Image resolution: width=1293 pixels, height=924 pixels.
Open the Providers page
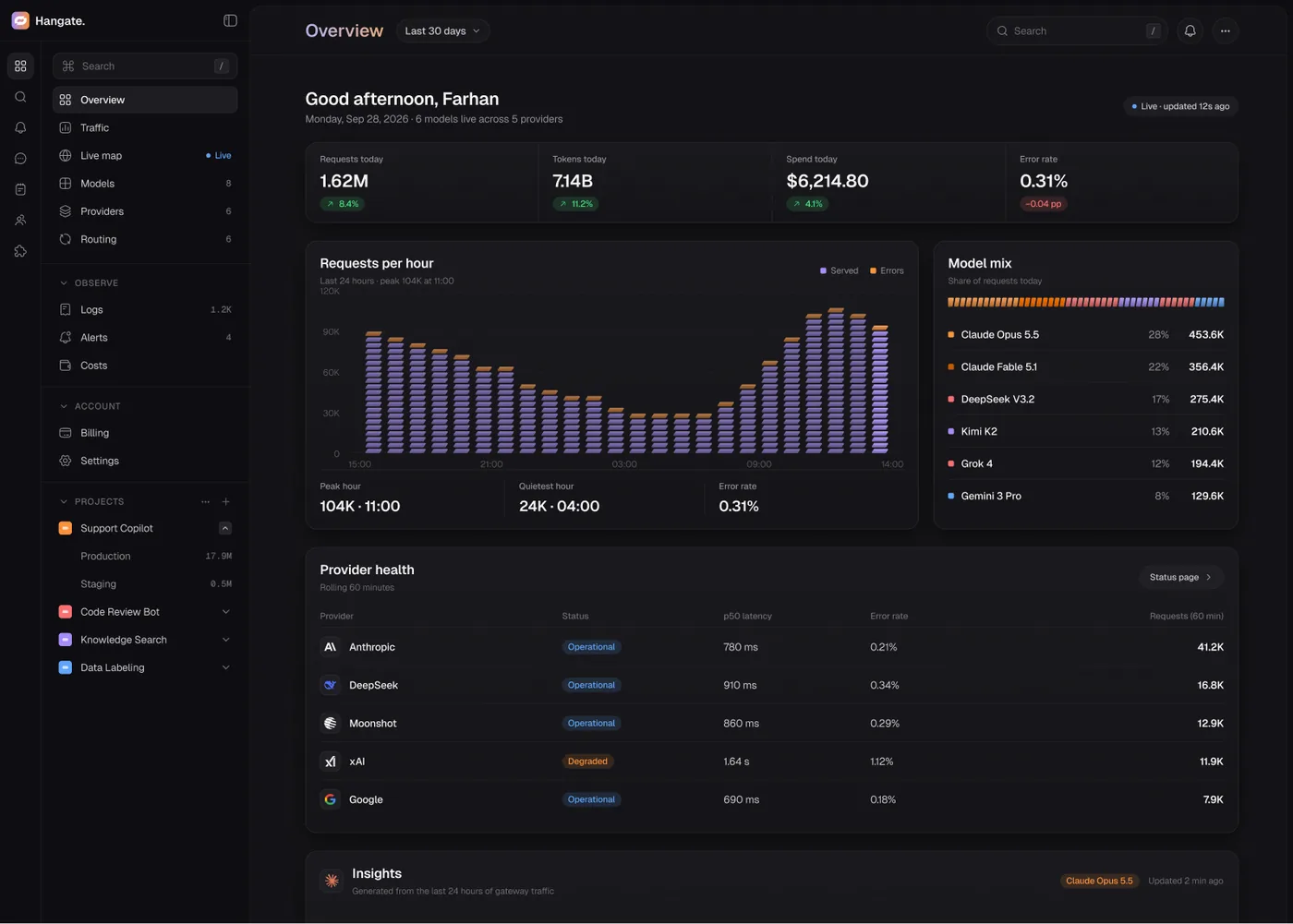point(145,211)
